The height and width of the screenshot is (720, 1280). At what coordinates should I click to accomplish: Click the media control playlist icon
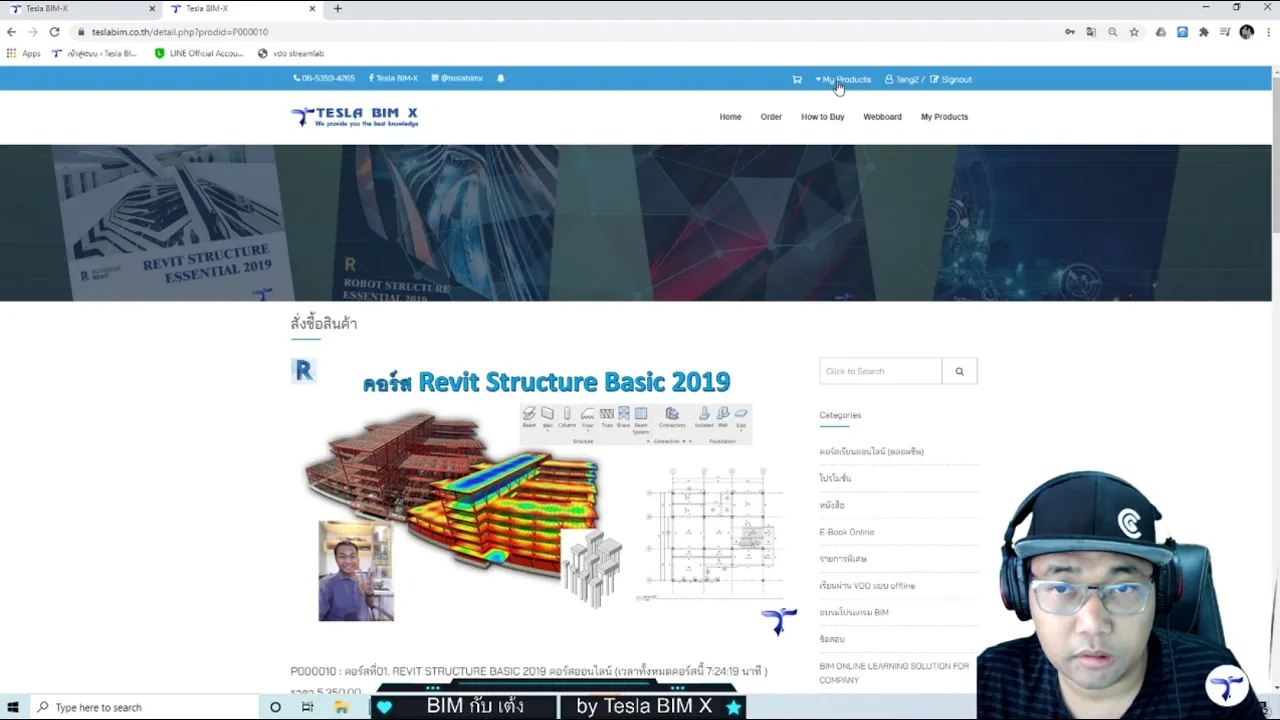pos(1225,32)
